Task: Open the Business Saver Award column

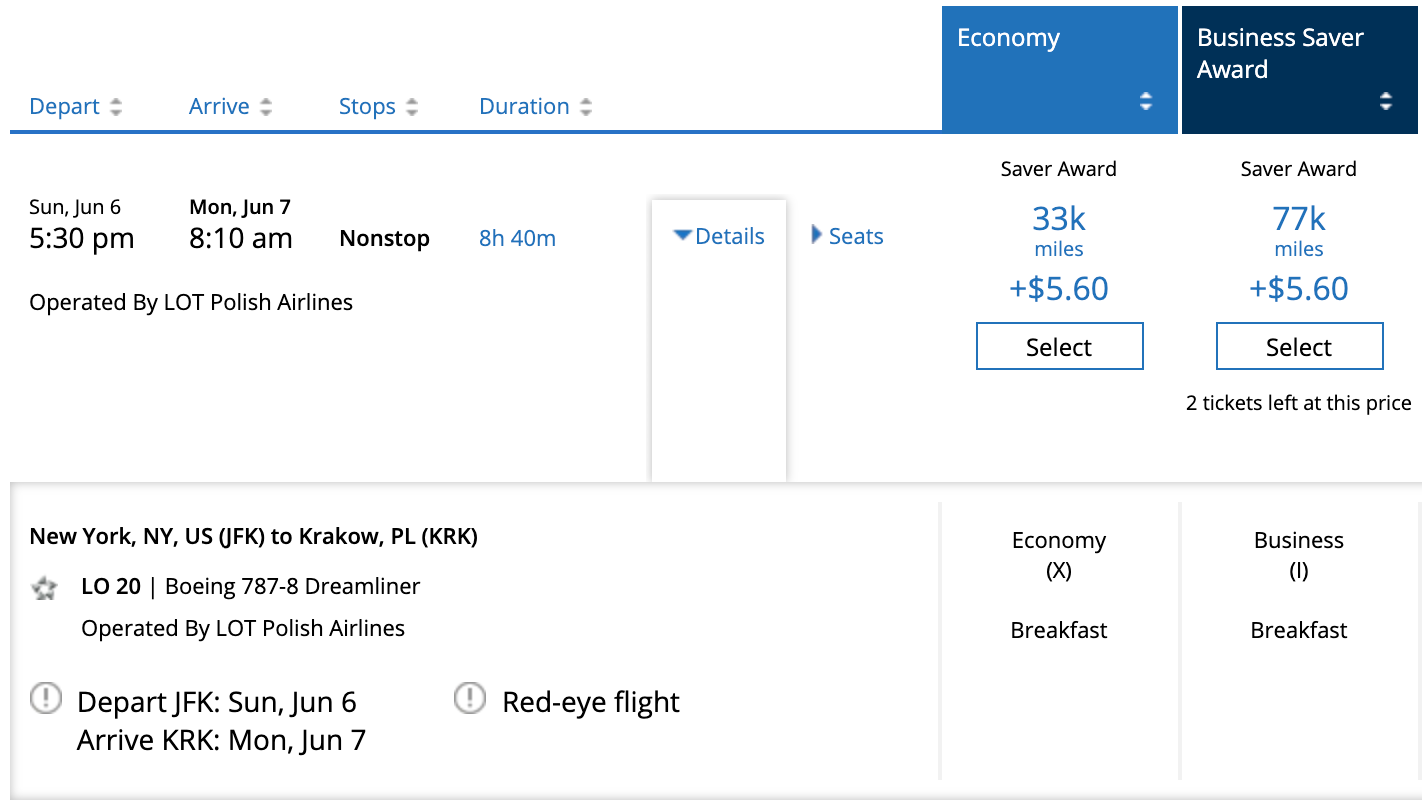Action: (x=1280, y=54)
